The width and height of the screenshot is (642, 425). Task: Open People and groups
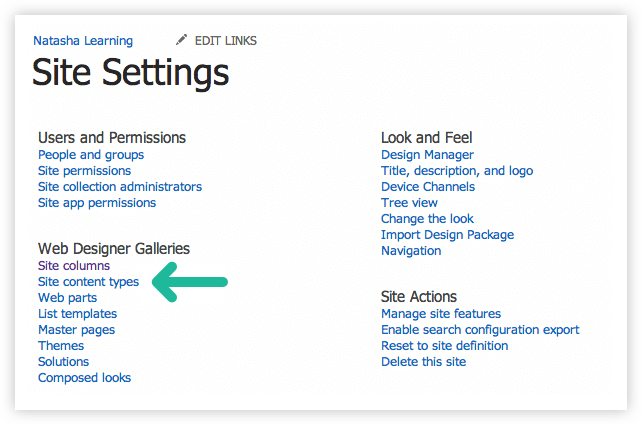pyautogui.click(x=91, y=155)
